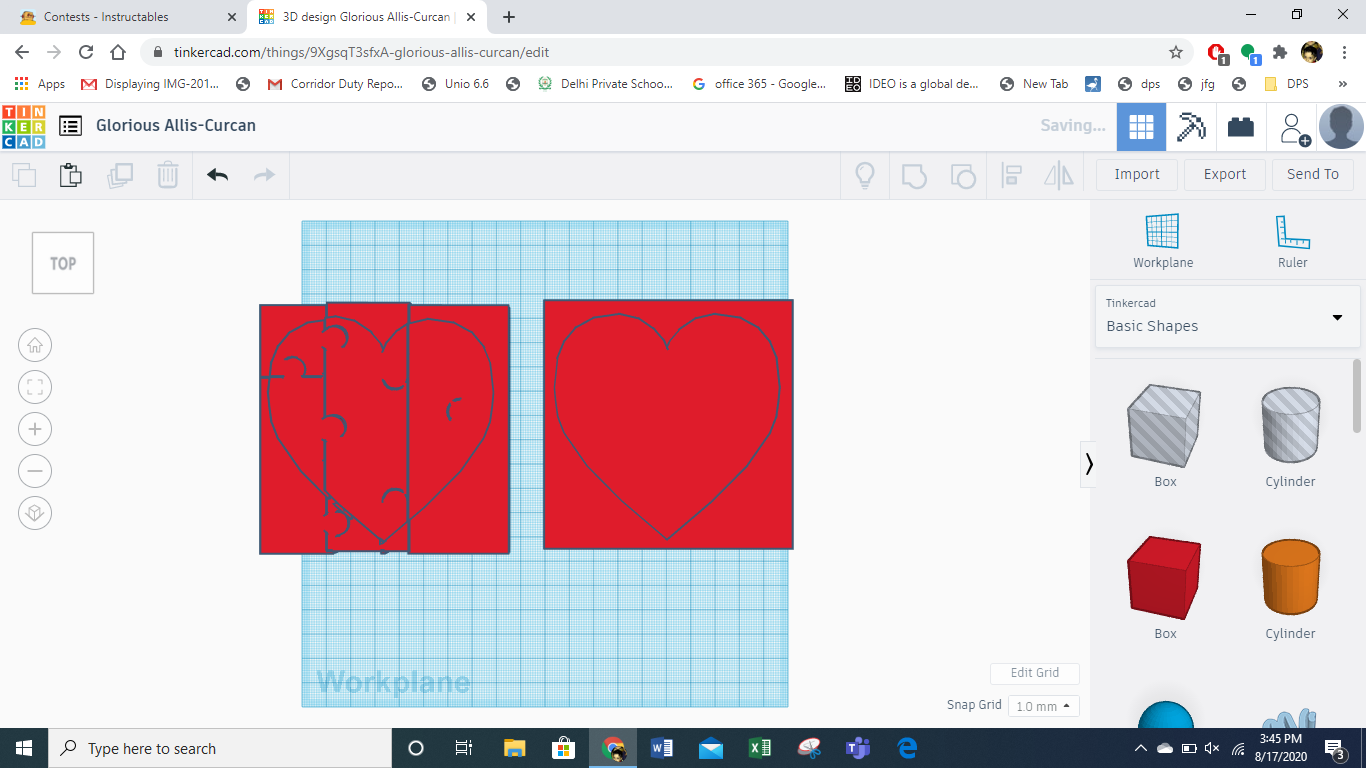Click the TOP view cube
The height and width of the screenshot is (768, 1366).
pos(63,263)
